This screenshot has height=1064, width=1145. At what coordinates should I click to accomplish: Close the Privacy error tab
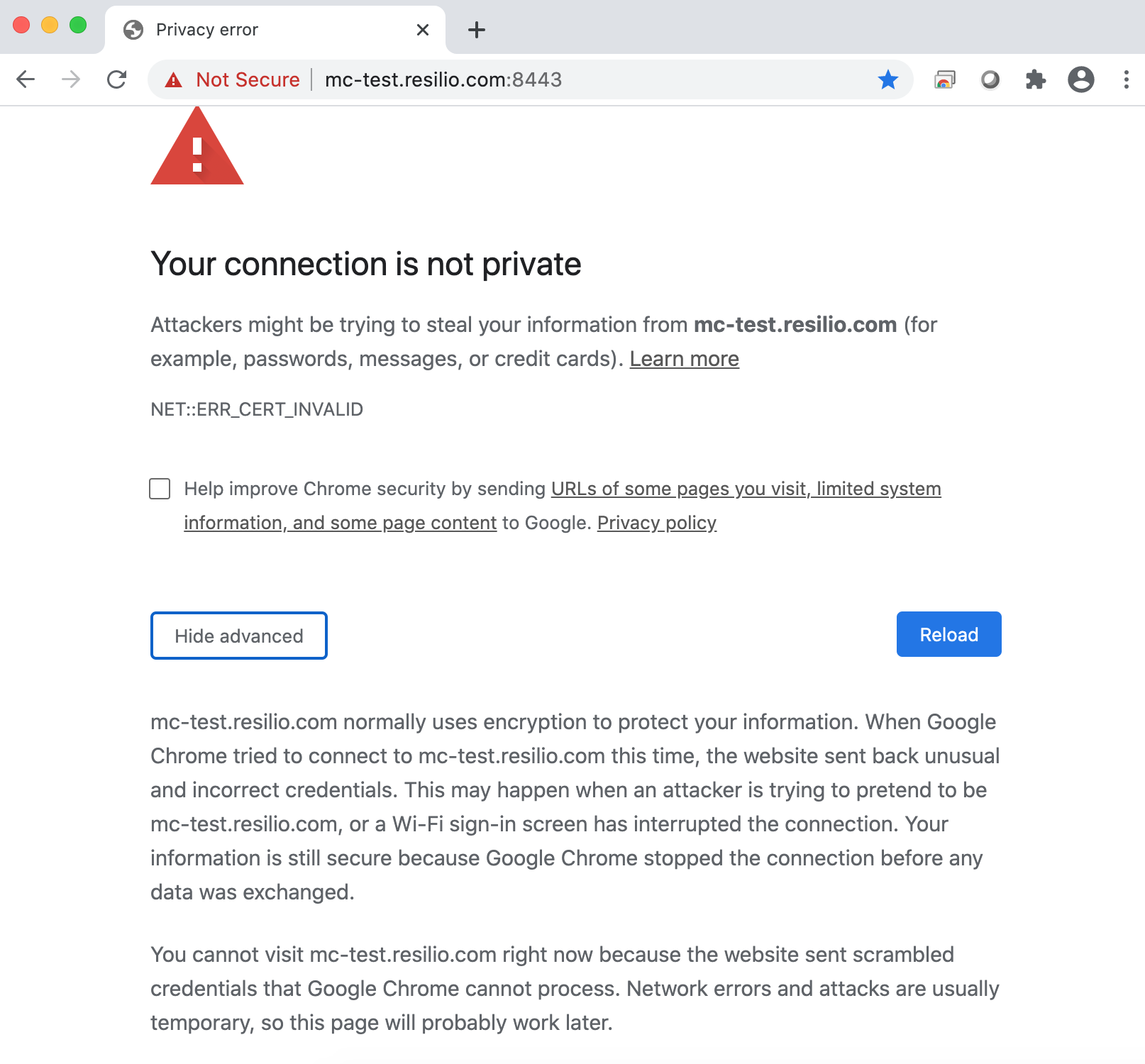(423, 30)
